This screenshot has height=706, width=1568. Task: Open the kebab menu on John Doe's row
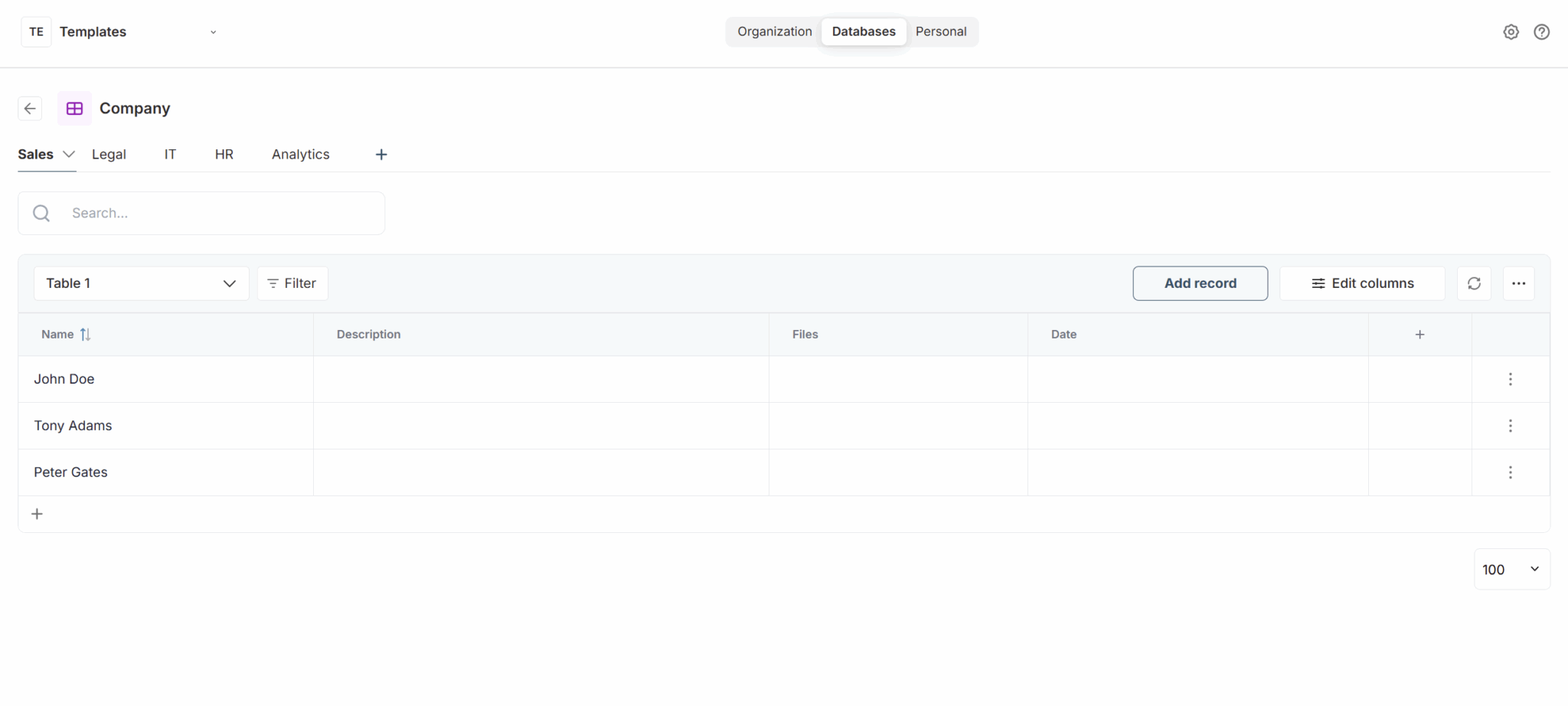pos(1510,378)
